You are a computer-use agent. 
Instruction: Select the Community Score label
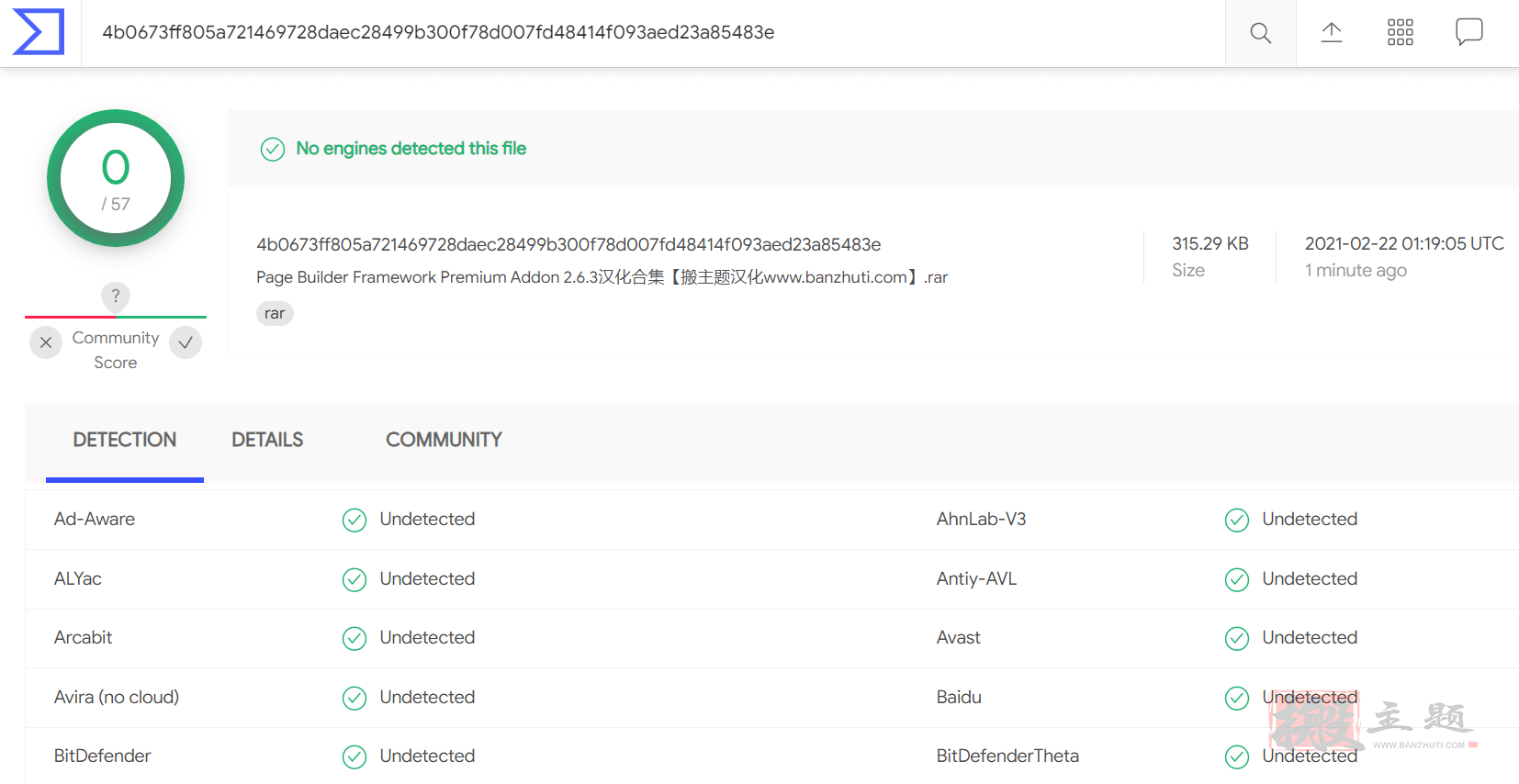(x=116, y=350)
